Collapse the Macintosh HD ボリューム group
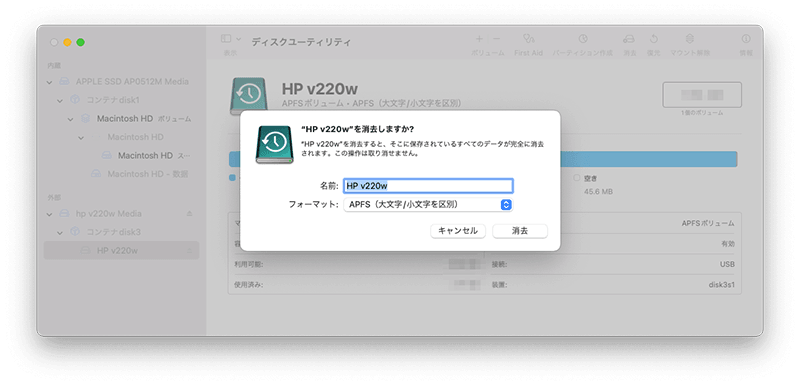Image resolution: width=800 pixels, height=385 pixels. point(71,119)
